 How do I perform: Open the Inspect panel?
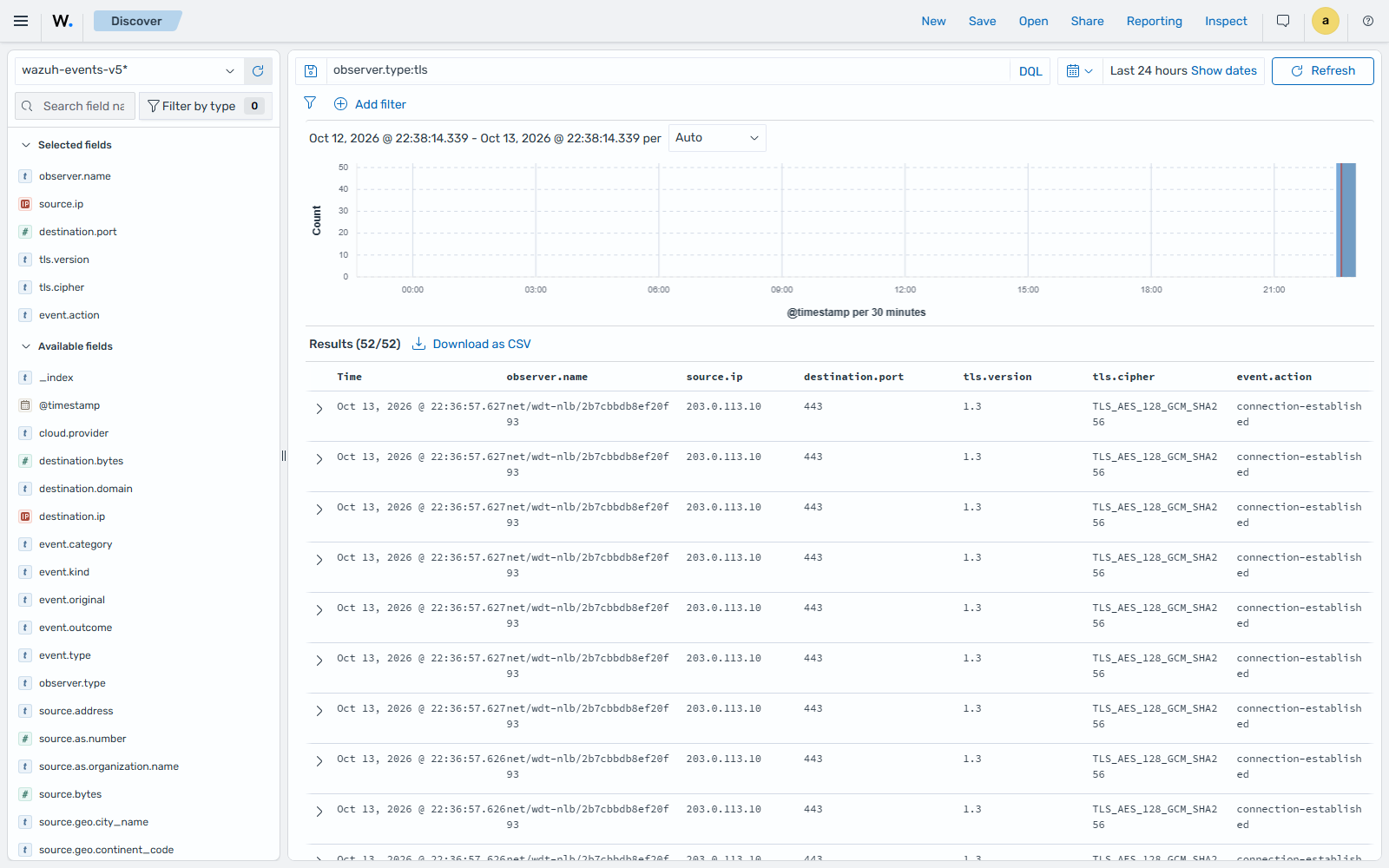coord(1226,21)
